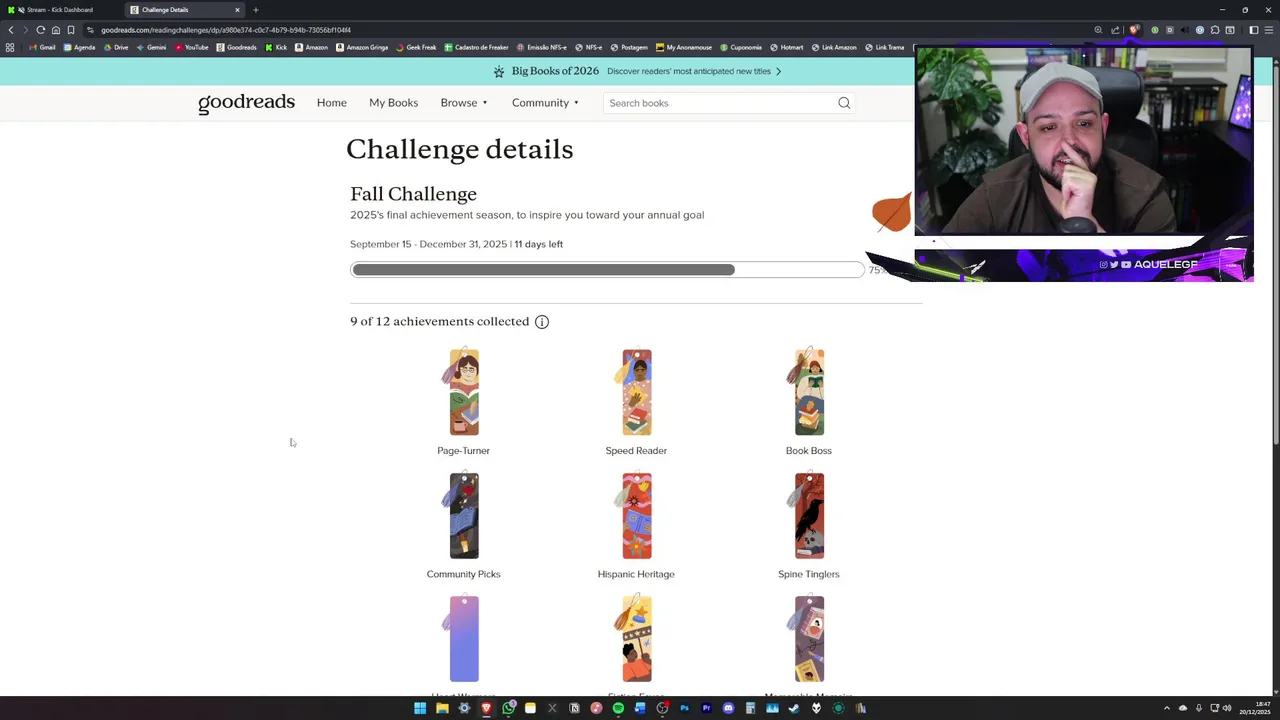Open a new browser tab
Image resolution: width=1280 pixels, height=720 pixels.
pyautogui.click(x=255, y=10)
